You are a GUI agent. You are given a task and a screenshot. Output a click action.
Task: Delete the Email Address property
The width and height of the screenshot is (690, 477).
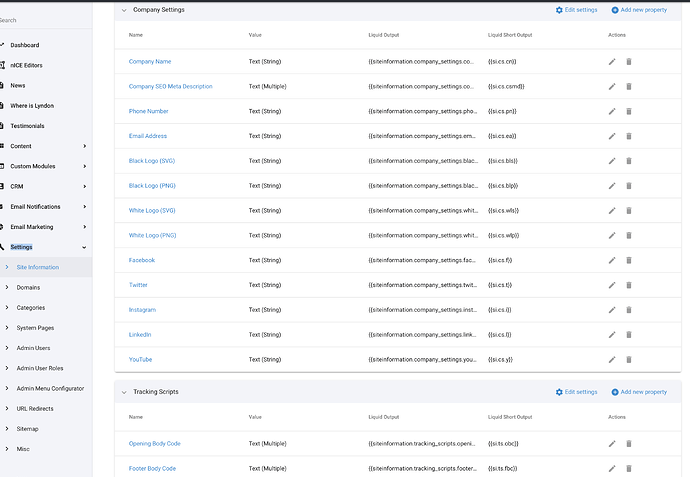coord(629,136)
